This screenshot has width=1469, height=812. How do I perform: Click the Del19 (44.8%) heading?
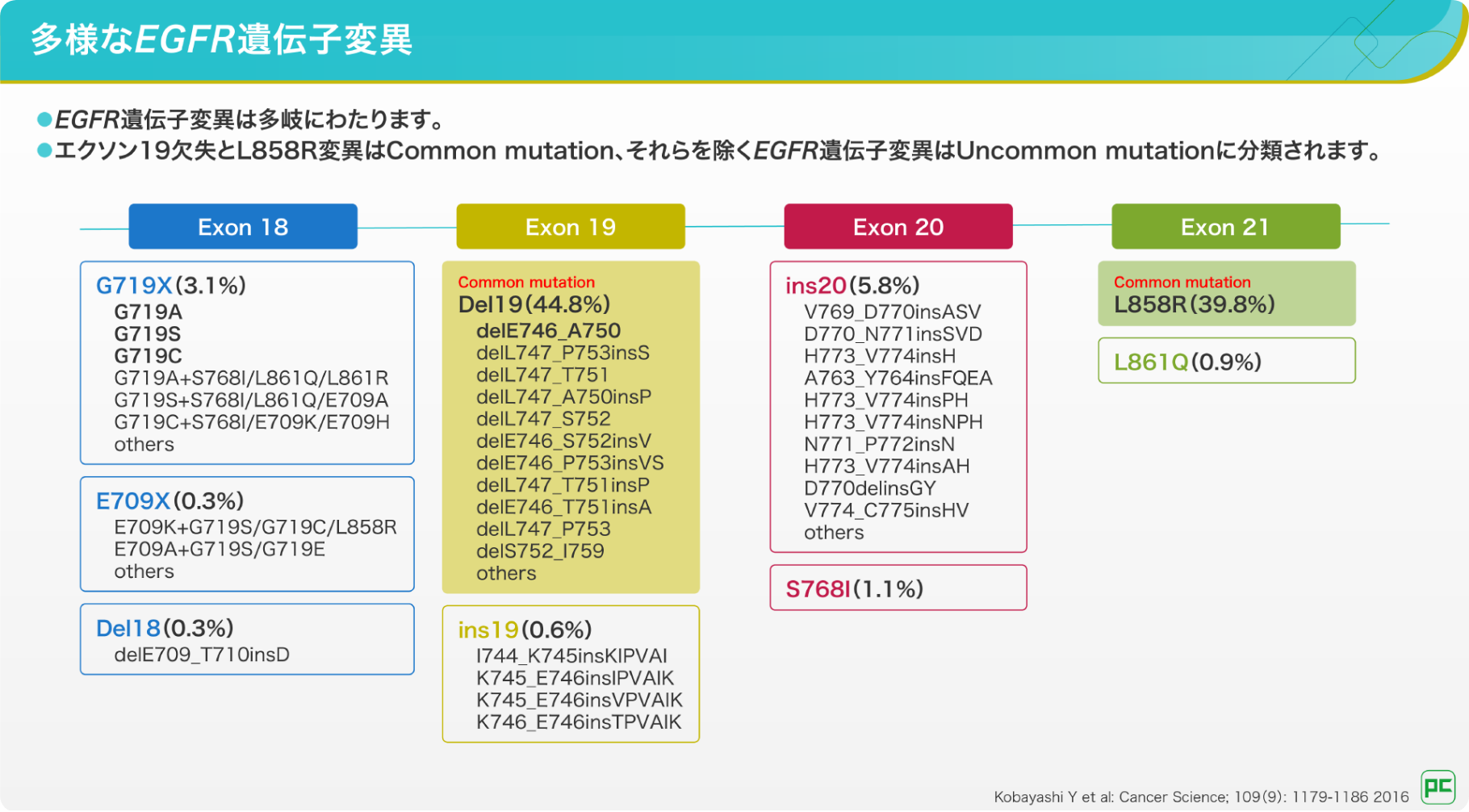click(534, 304)
